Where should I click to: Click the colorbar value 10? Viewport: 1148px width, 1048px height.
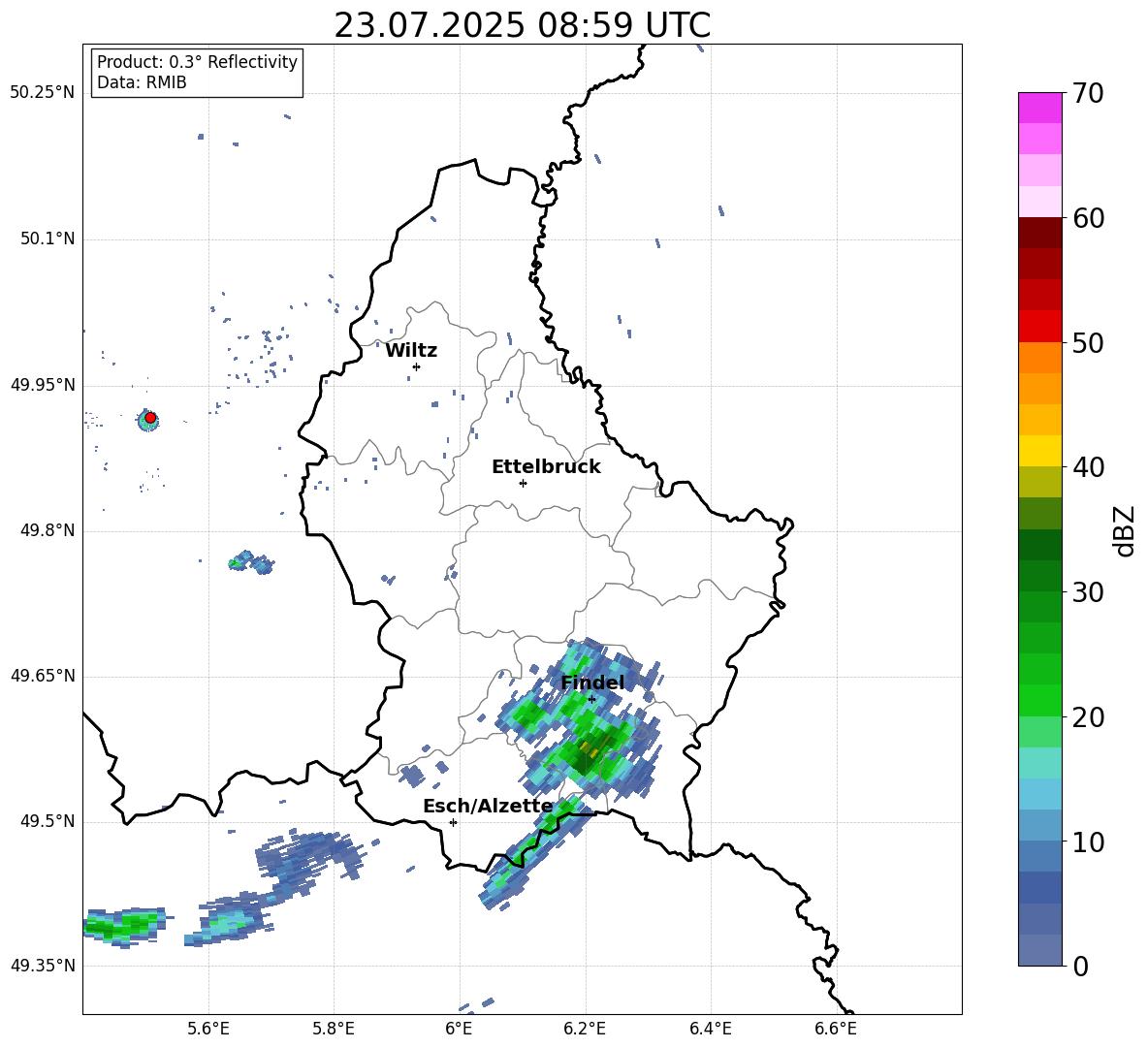tap(1088, 842)
